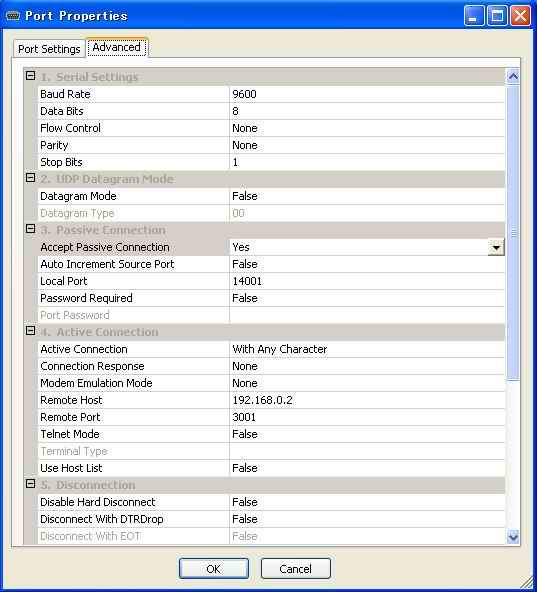Click the scrollbar down arrow
The width and height of the screenshot is (537, 592).
point(513,536)
